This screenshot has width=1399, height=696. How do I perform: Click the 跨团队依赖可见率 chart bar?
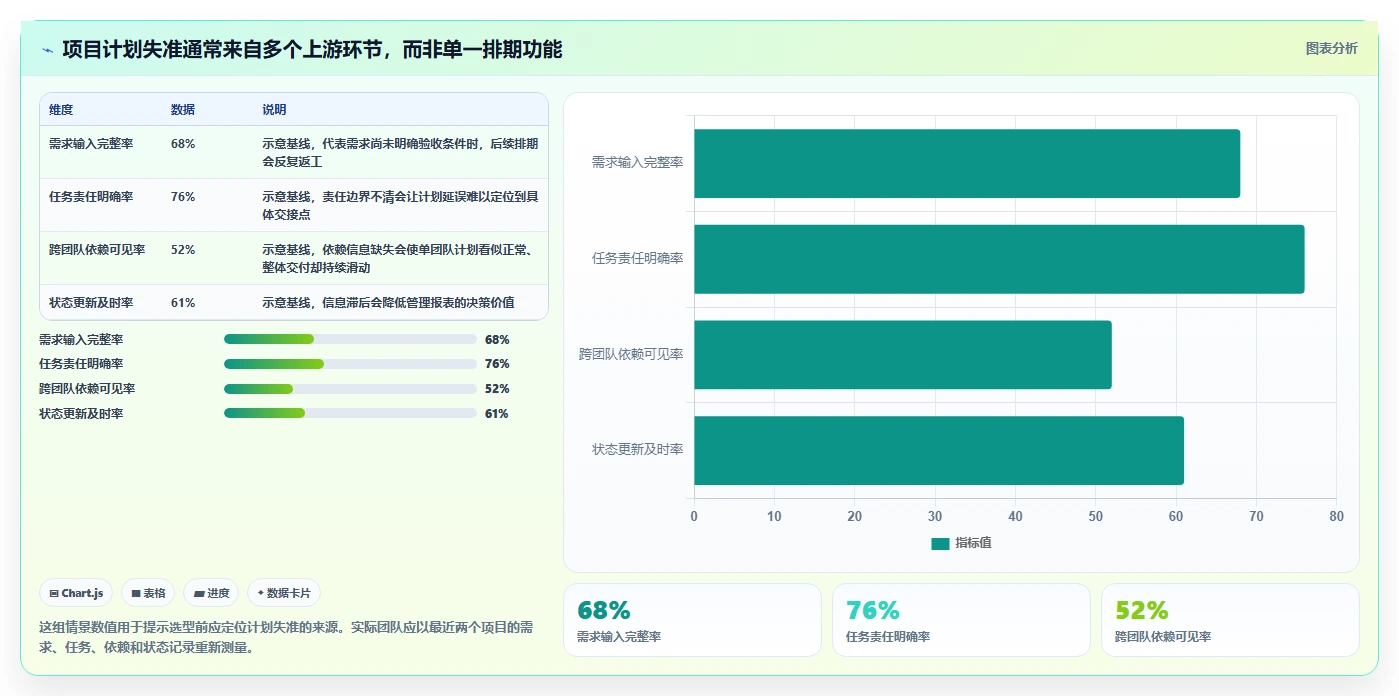click(x=903, y=354)
